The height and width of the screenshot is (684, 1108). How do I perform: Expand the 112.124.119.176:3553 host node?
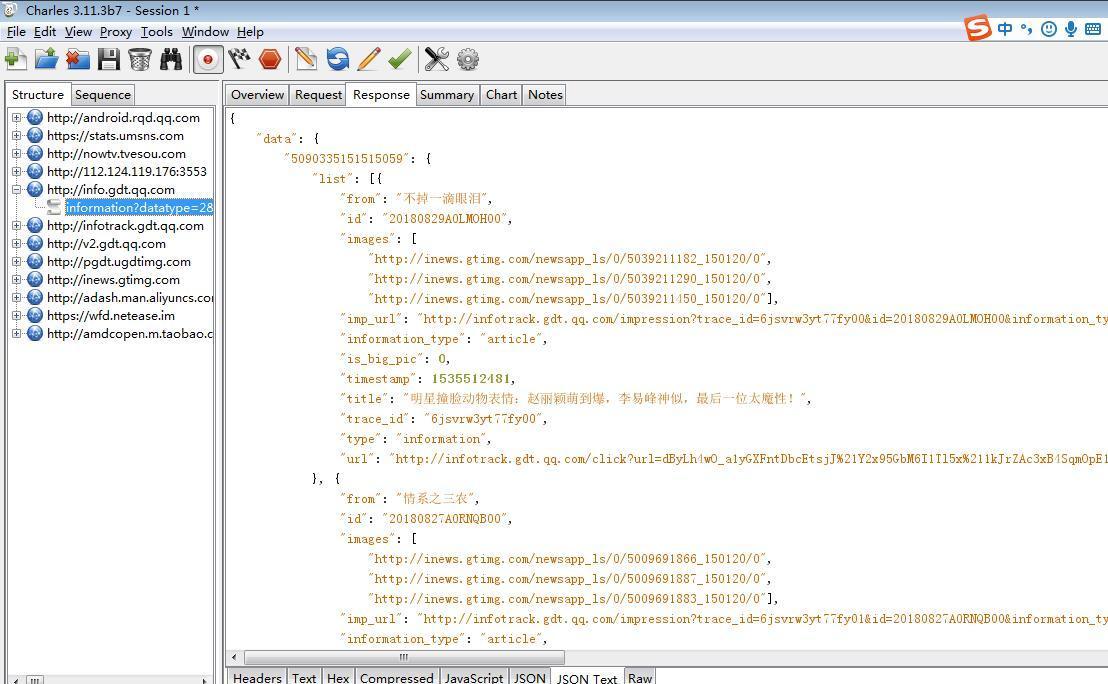[x=16, y=172]
